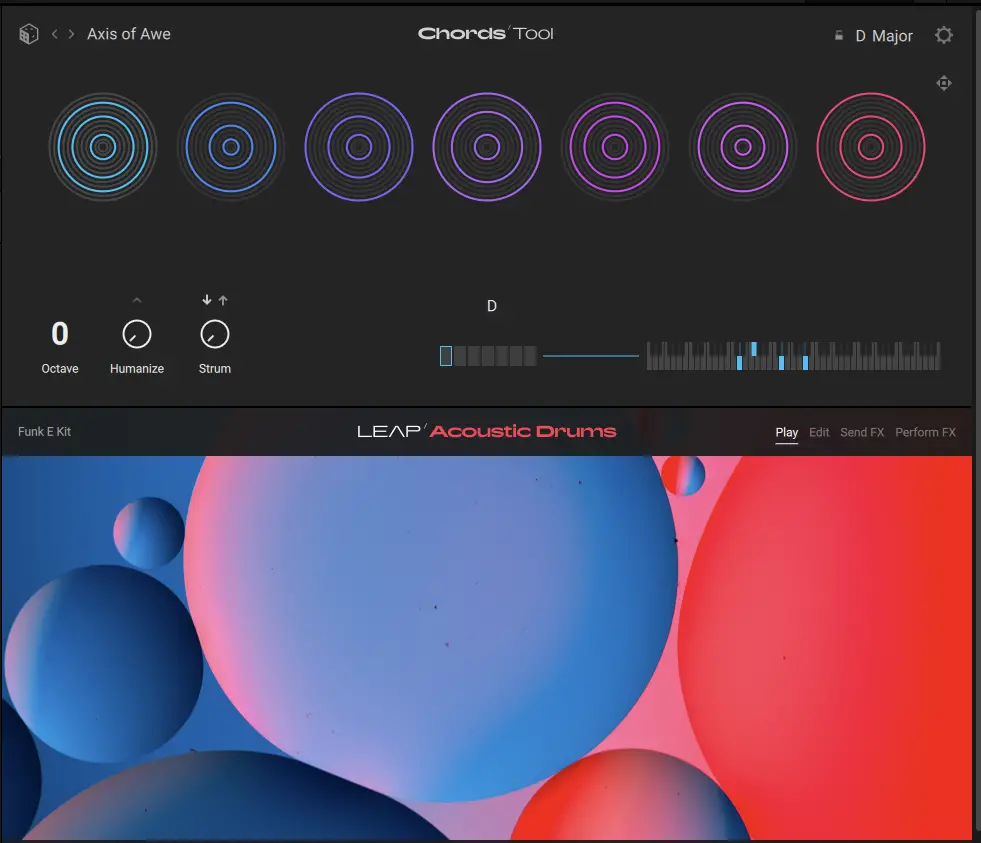Click the Humanize label
The image size is (981, 843).
tap(137, 369)
